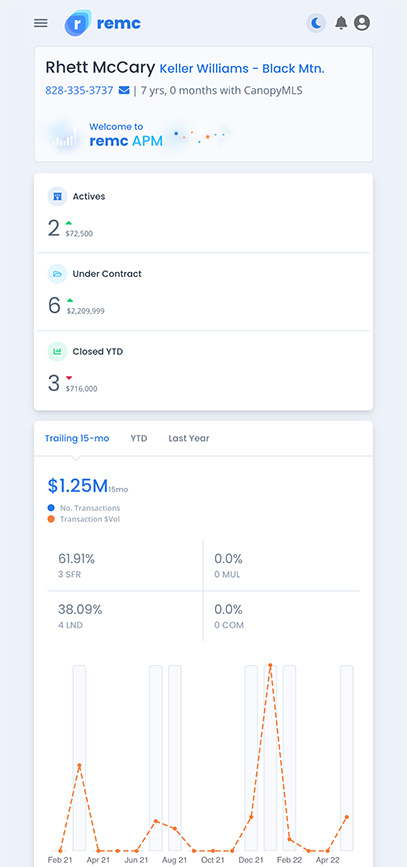Click the Actives listing icon
Viewport: 407px width, 867px height.
pos(57,196)
